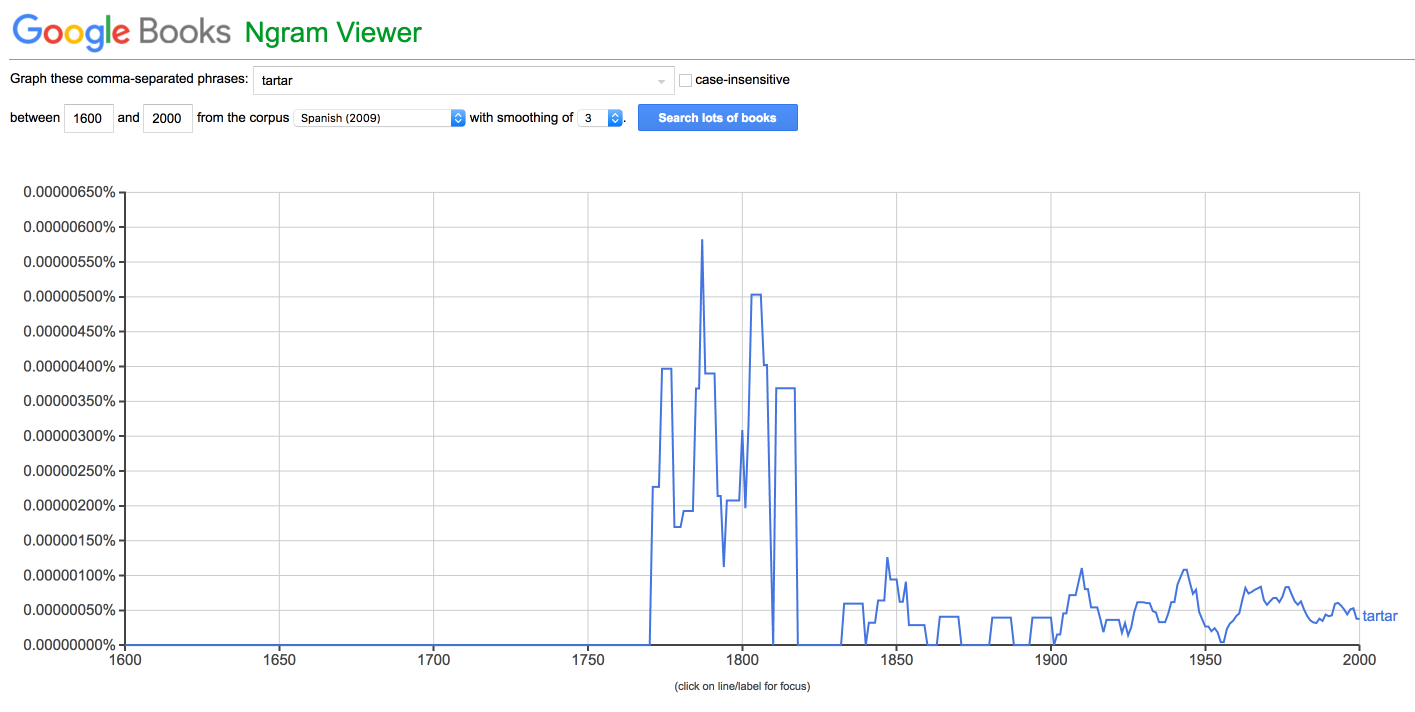The image size is (1415, 712).
Task: Click the flat-topped peak just after 1800
Action: pyautogui.click(x=756, y=295)
